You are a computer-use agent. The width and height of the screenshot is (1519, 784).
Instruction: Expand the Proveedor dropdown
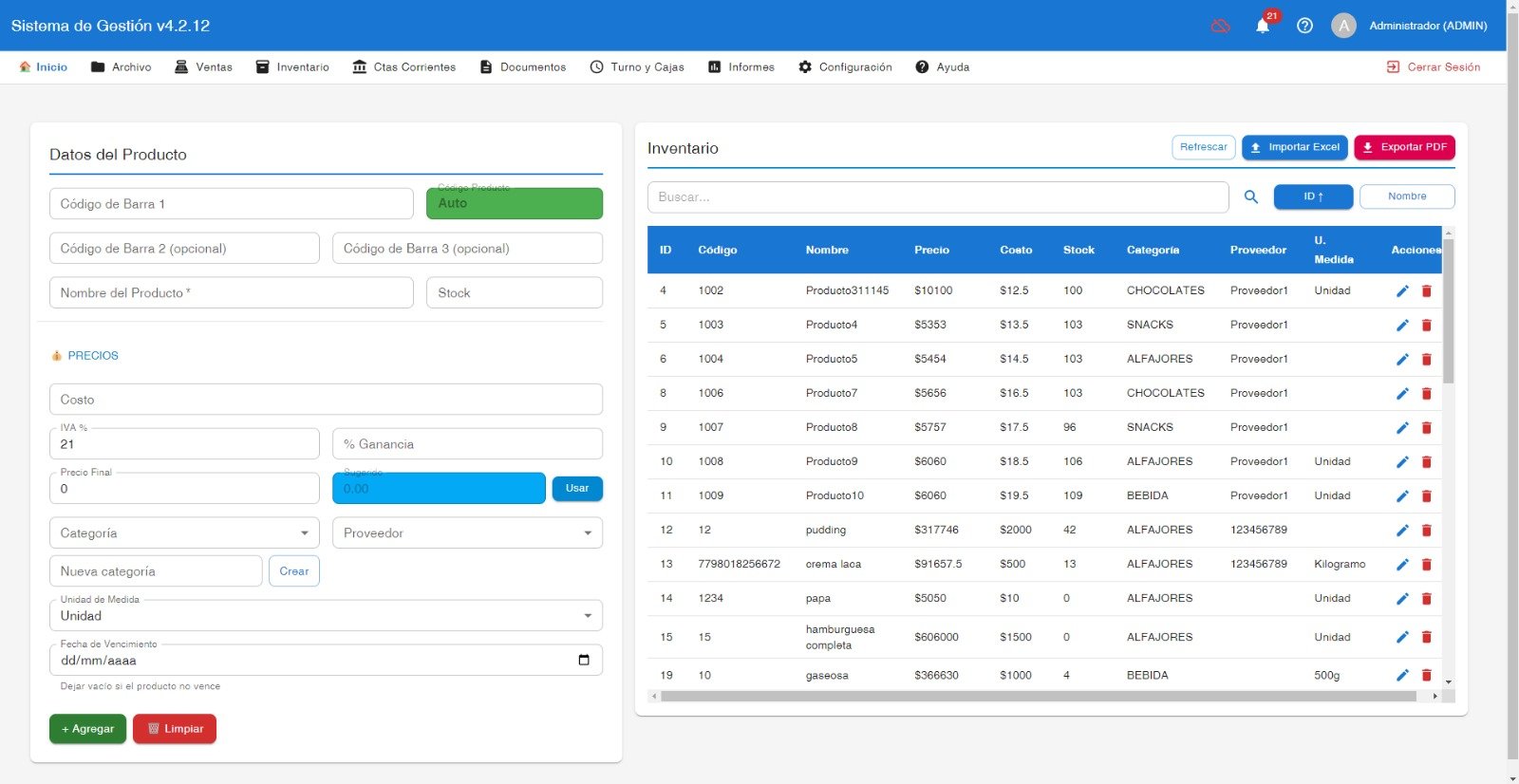467,532
